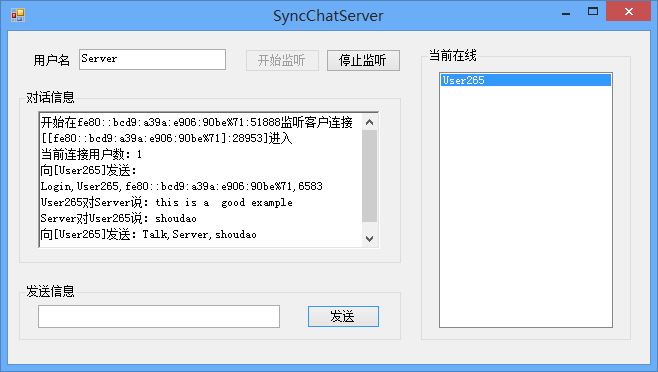
Task: Maximize the SyncChatServer window
Action: [593, 11]
